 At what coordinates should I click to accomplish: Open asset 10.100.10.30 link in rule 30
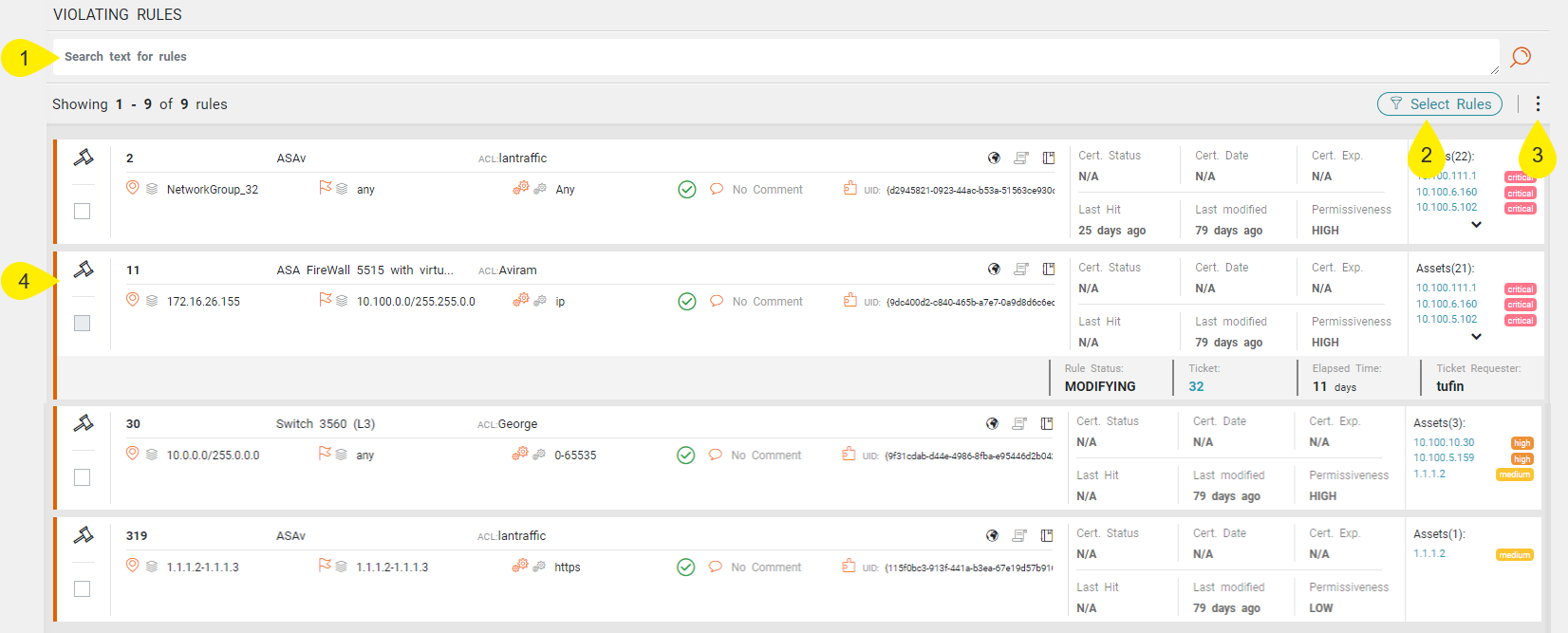[x=1444, y=442]
